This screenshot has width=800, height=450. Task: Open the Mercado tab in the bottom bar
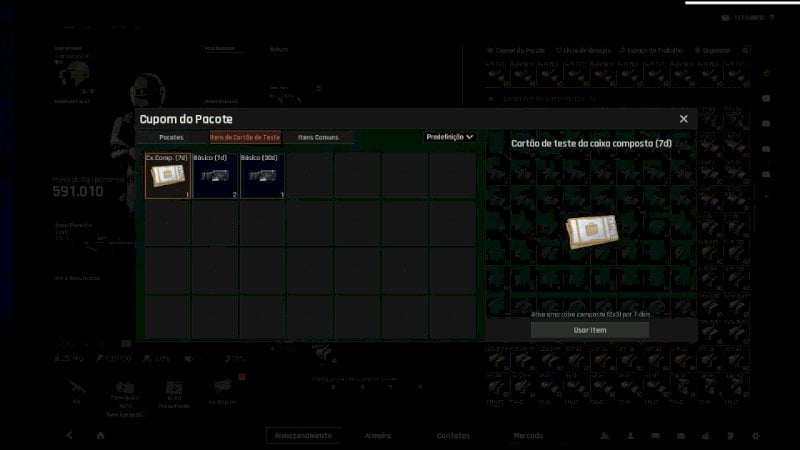(x=528, y=436)
